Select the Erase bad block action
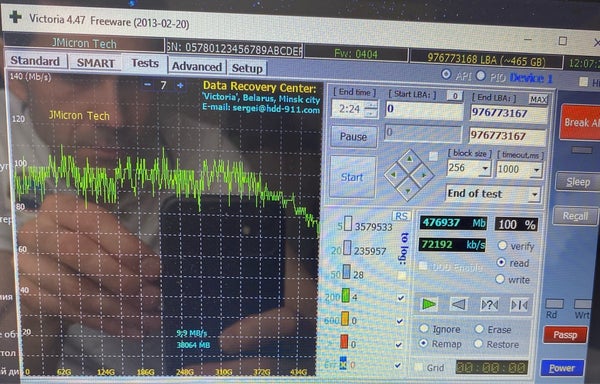The image size is (600, 384). [x=479, y=329]
